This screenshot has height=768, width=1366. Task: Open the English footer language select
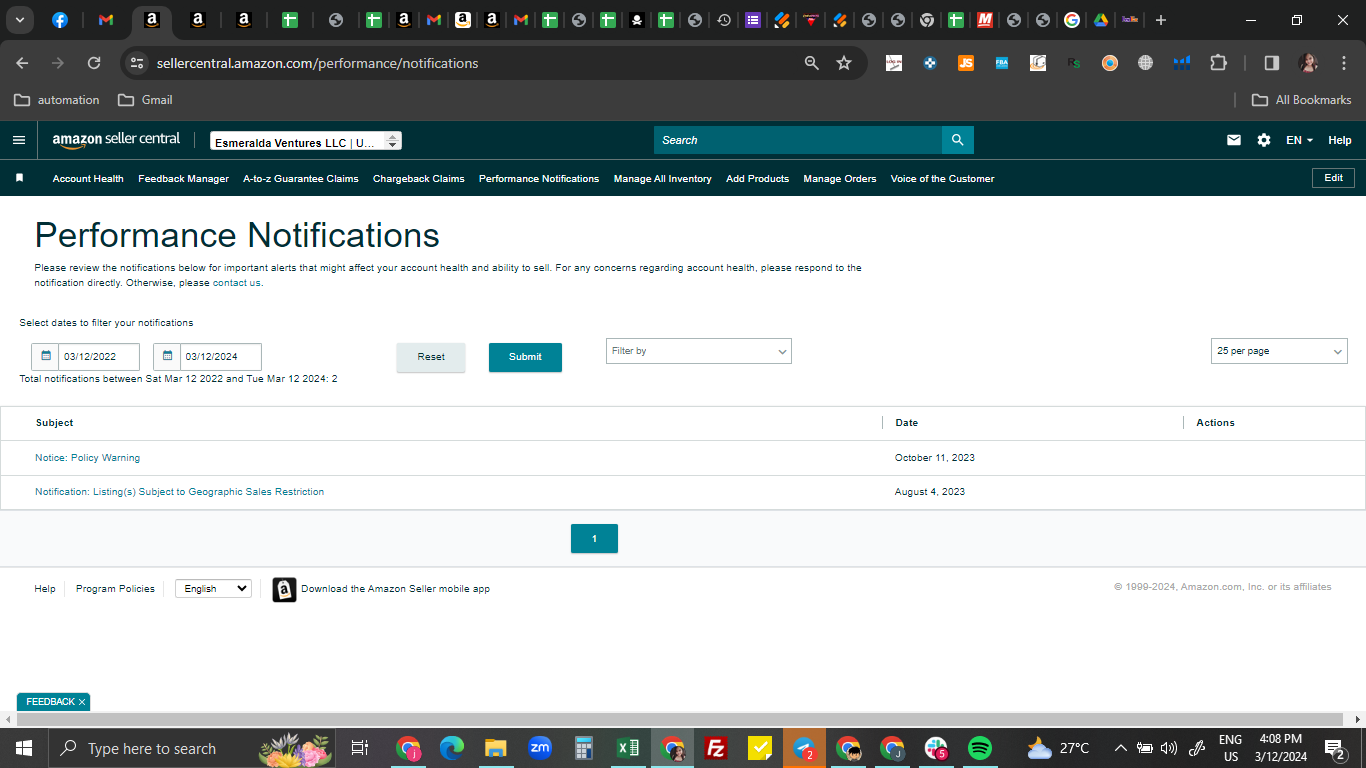point(213,589)
